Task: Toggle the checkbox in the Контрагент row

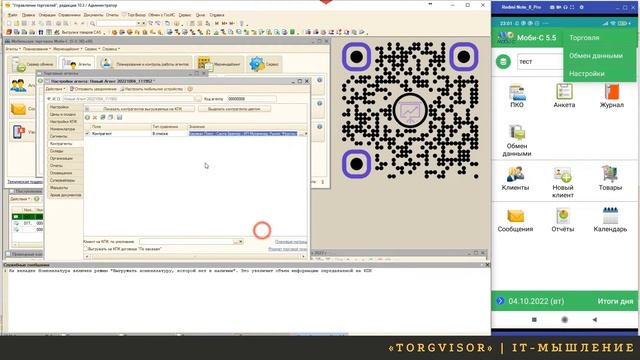Action: tap(87, 133)
